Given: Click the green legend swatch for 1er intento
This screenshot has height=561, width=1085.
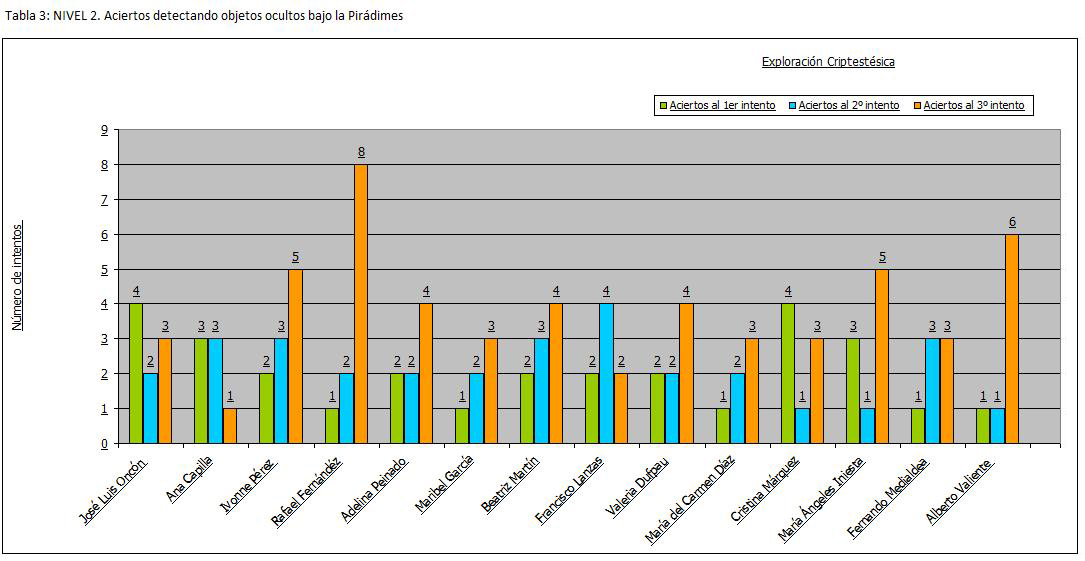Looking at the screenshot, I should click(x=662, y=105).
